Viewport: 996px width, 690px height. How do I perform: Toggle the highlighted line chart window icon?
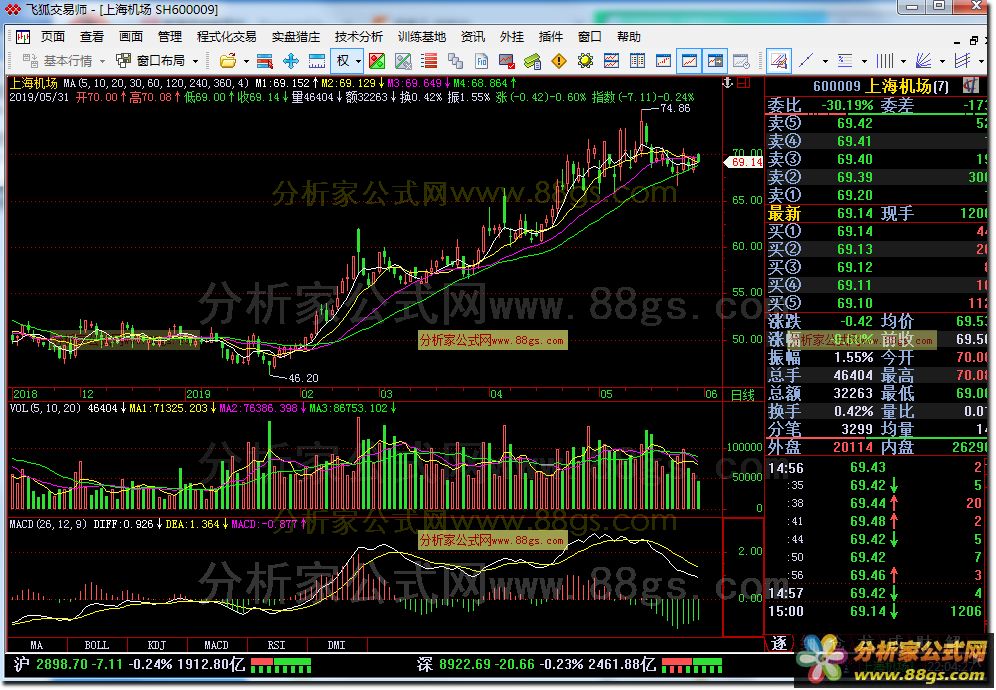coord(689,61)
